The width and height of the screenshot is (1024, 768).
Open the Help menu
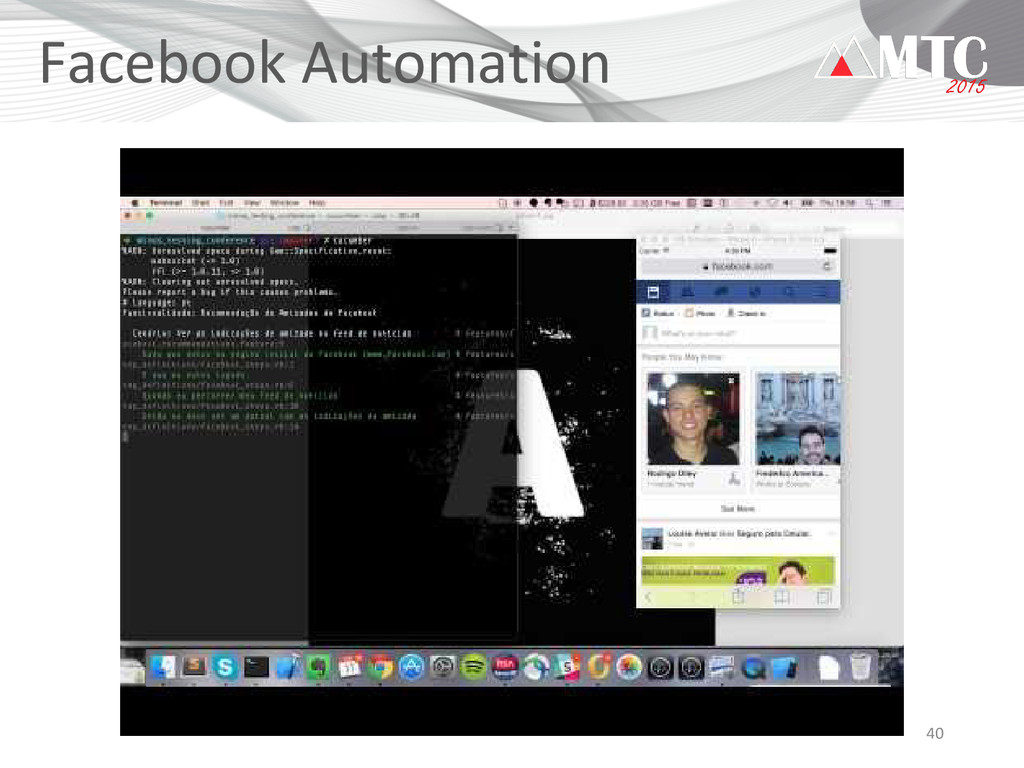click(x=317, y=203)
